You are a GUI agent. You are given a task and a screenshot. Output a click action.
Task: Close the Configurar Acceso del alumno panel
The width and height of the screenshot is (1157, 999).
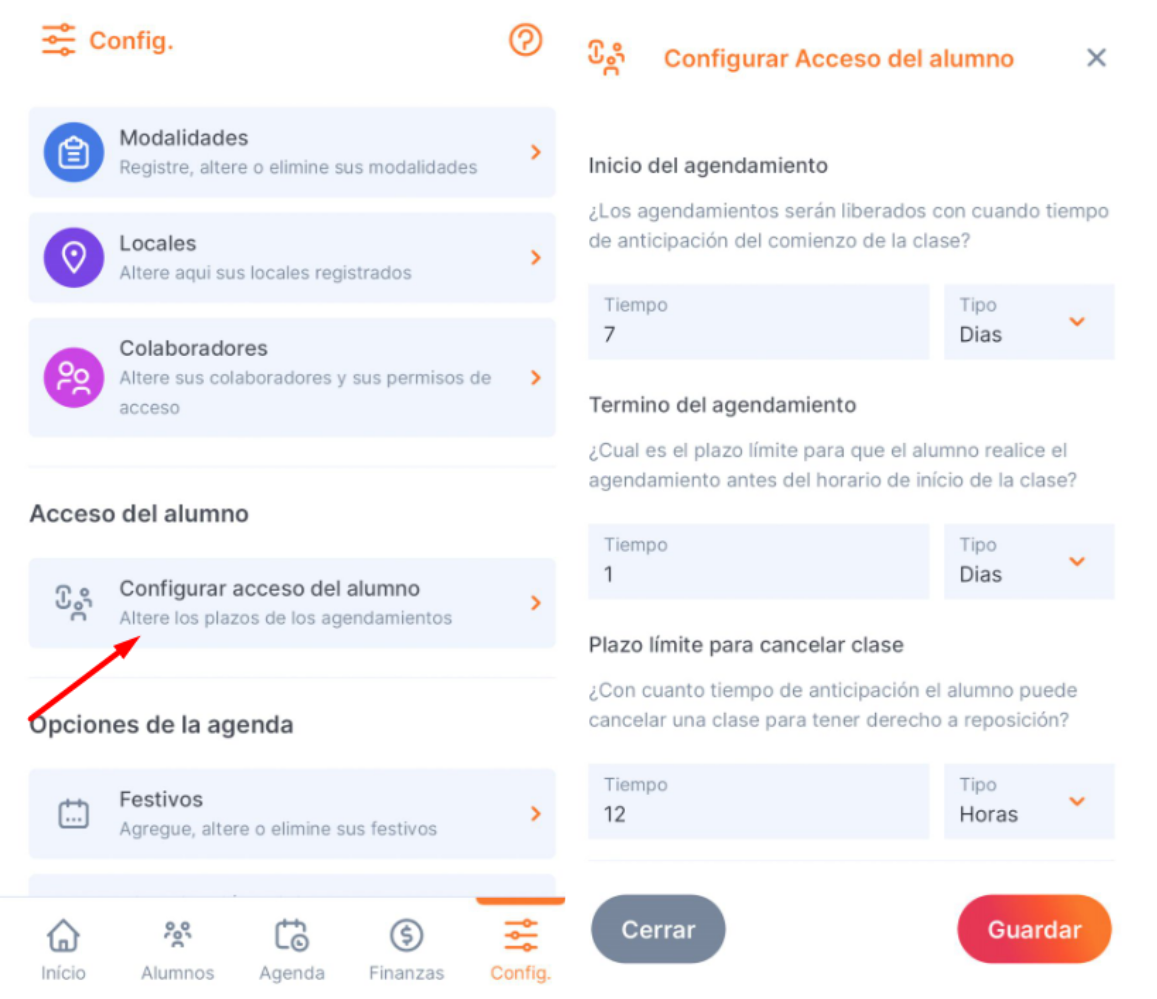pos(1096,58)
